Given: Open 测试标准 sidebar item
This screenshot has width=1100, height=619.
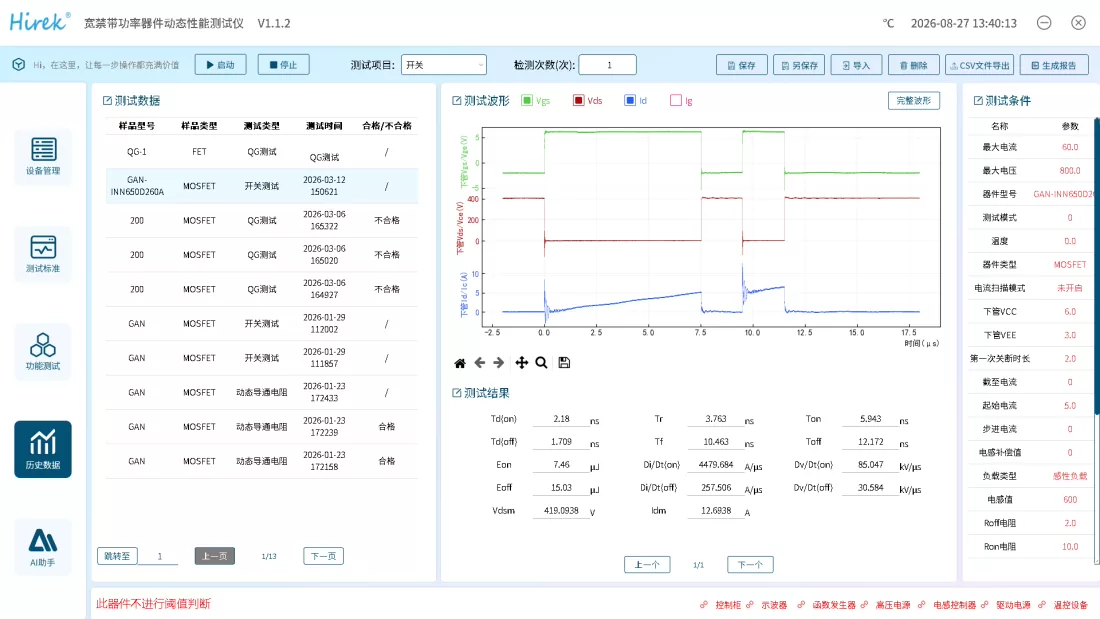Looking at the screenshot, I should [43, 254].
